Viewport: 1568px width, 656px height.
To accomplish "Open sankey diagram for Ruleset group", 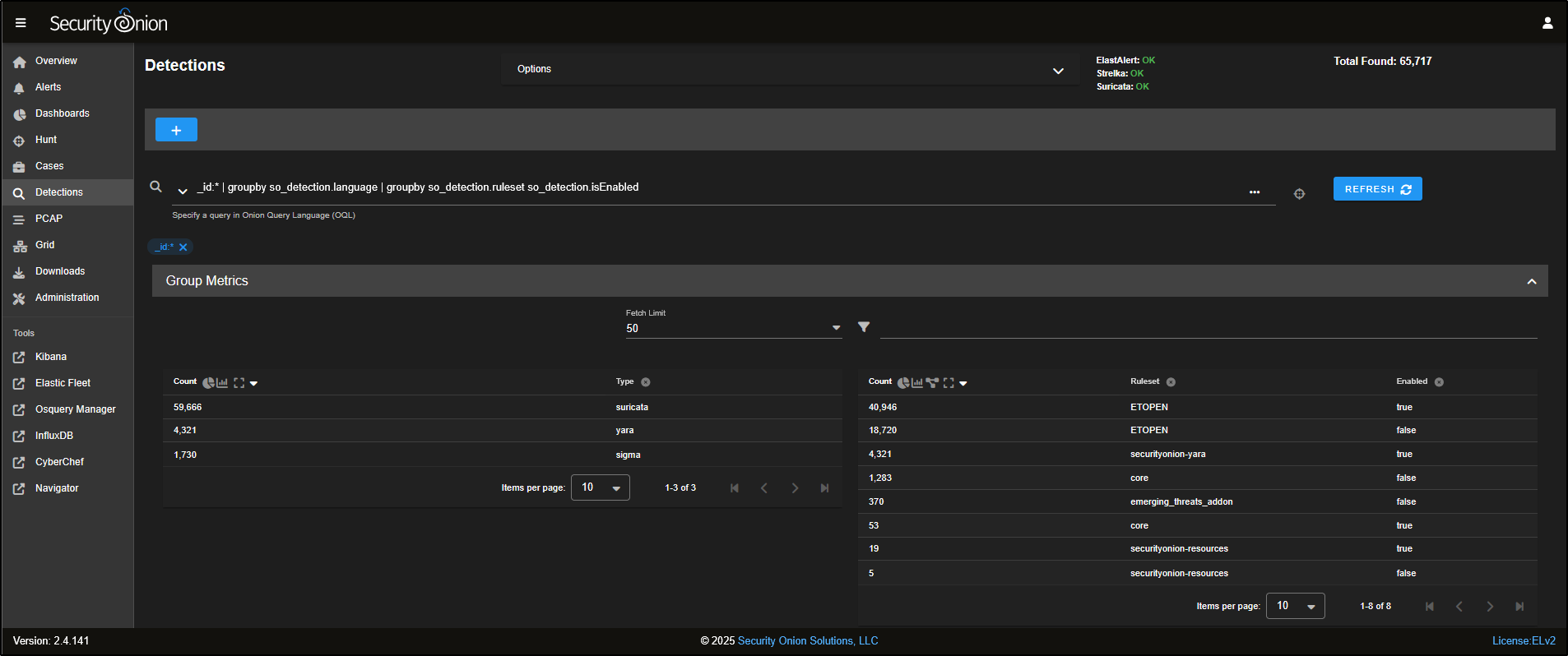I will (932, 383).
